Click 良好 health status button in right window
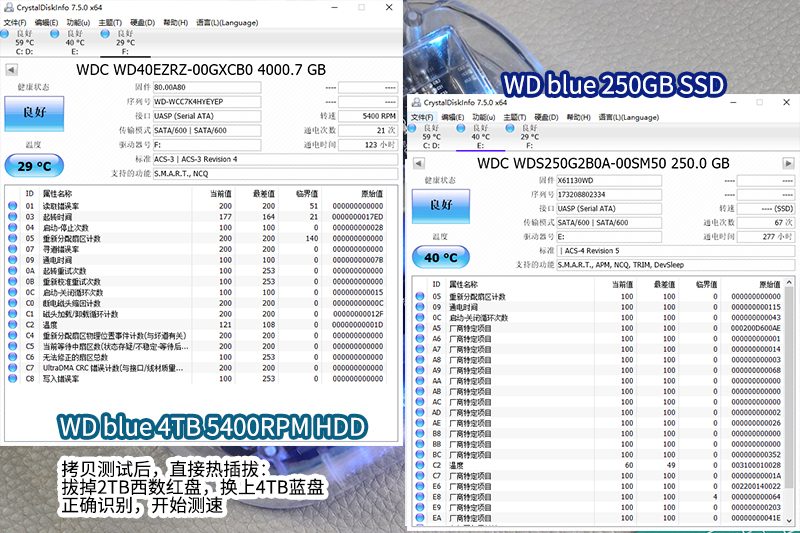Viewport: 800px width, 533px height. point(441,206)
